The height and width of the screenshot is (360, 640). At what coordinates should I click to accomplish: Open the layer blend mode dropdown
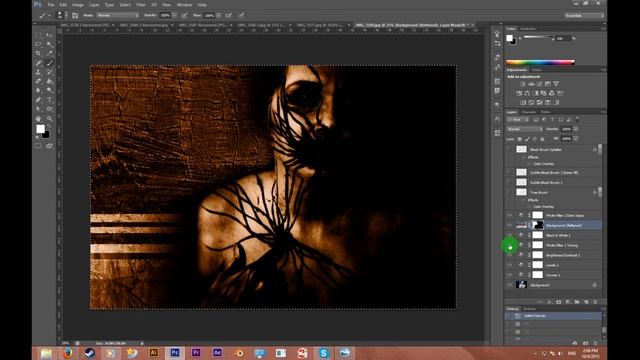click(x=525, y=129)
